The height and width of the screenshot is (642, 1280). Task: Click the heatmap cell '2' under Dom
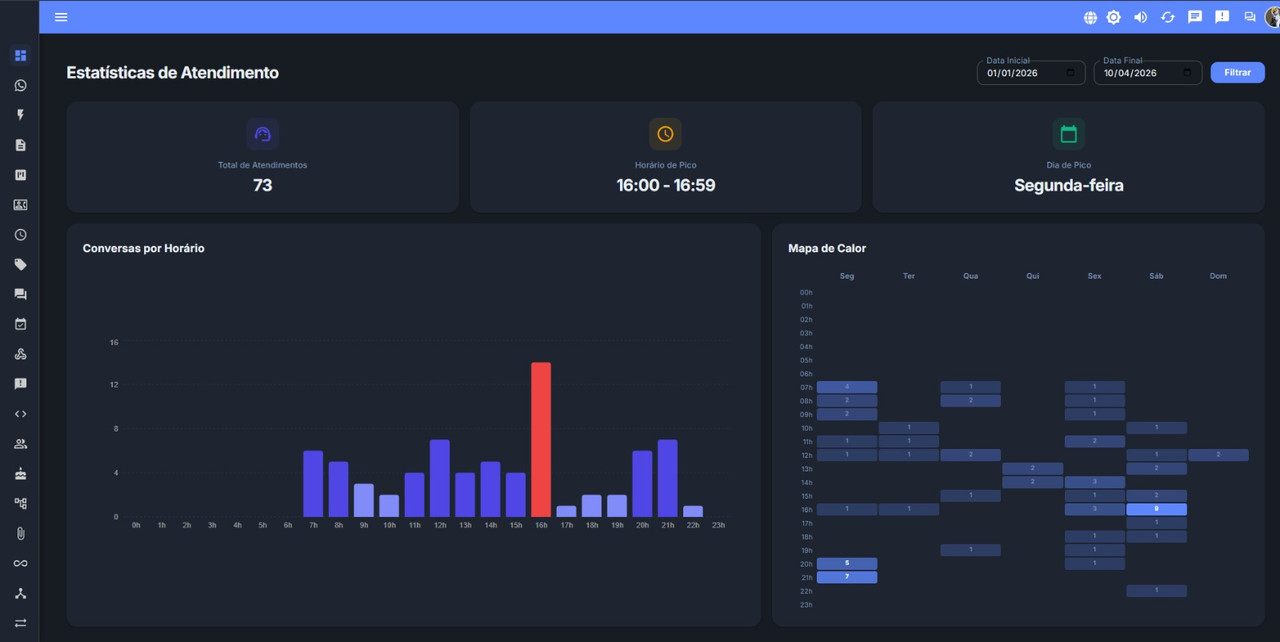point(1218,455)
